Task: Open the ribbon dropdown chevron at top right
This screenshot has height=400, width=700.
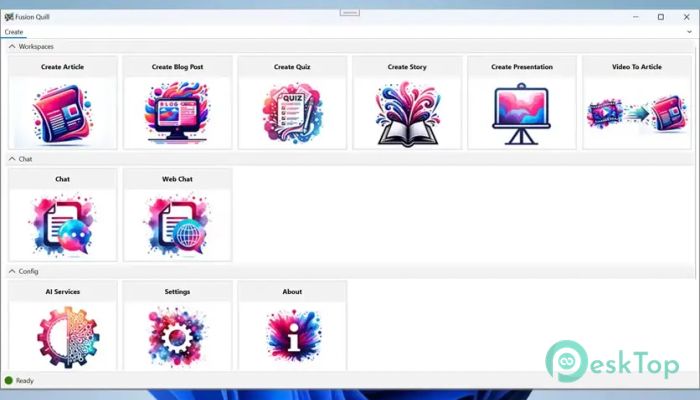Action: (x=689, y=32)
